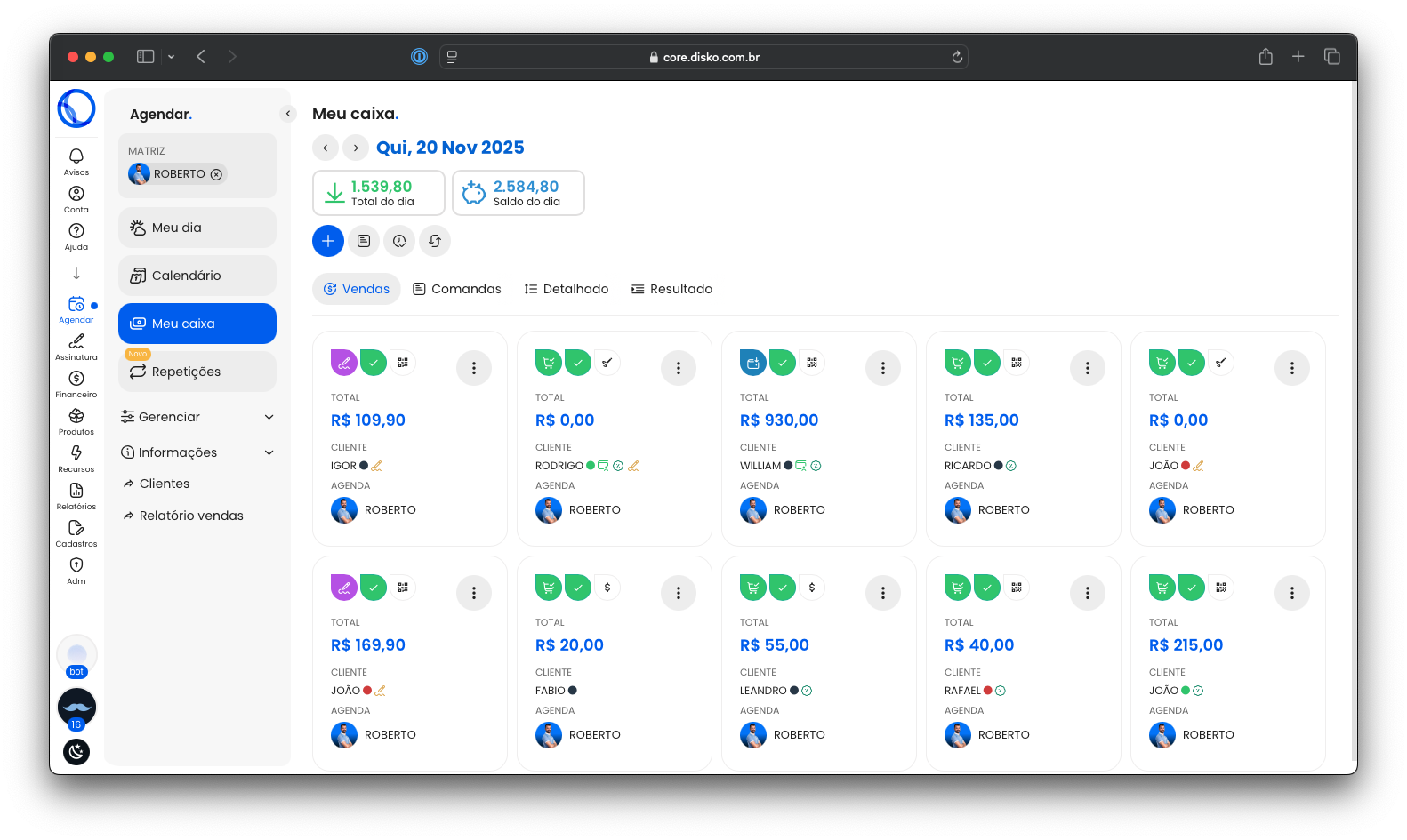Open options menu on RICARDO card
This screenshot has width=1407, height=840.
point(1088,368)
